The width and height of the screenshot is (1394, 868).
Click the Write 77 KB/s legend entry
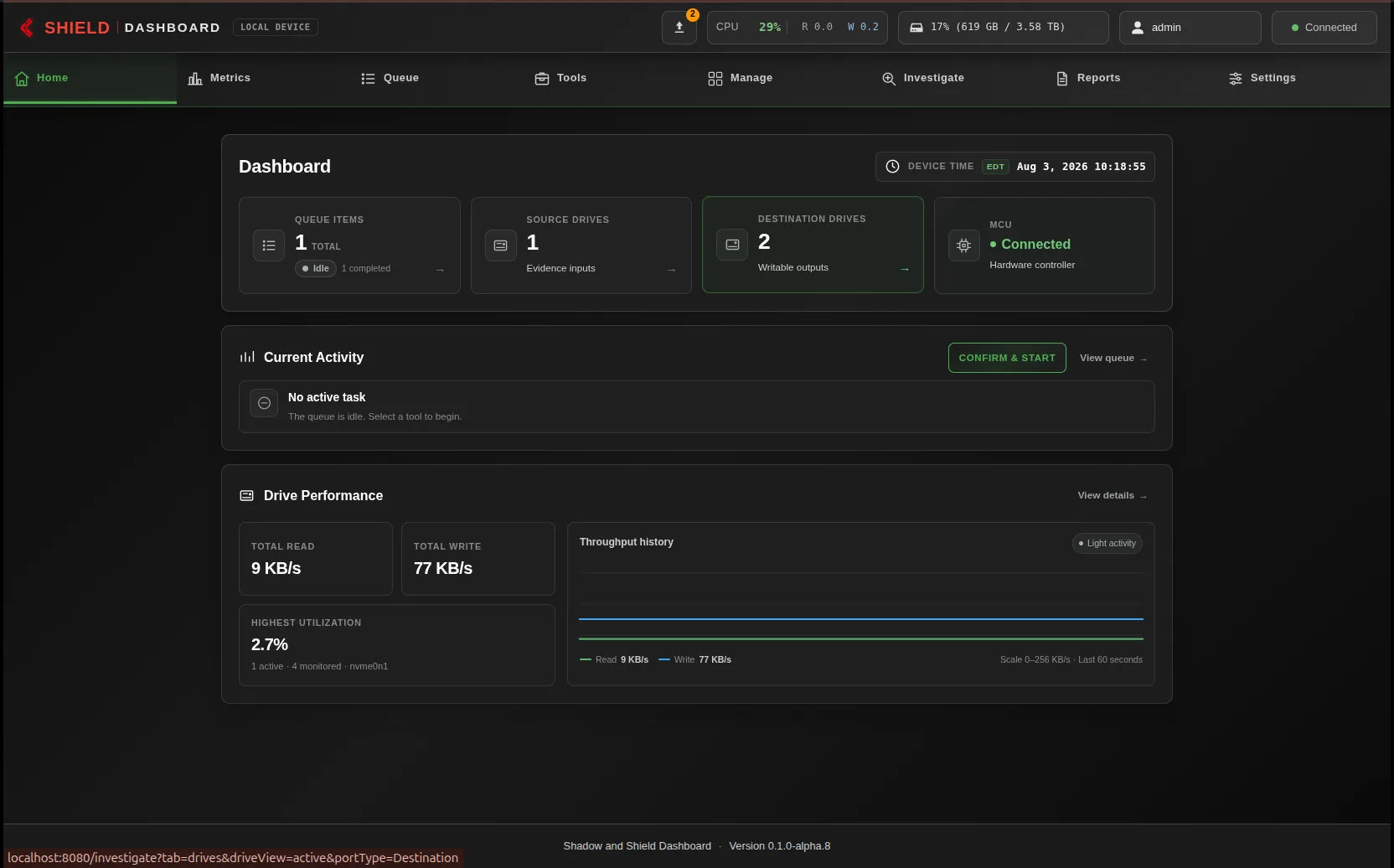click(694, 659)
